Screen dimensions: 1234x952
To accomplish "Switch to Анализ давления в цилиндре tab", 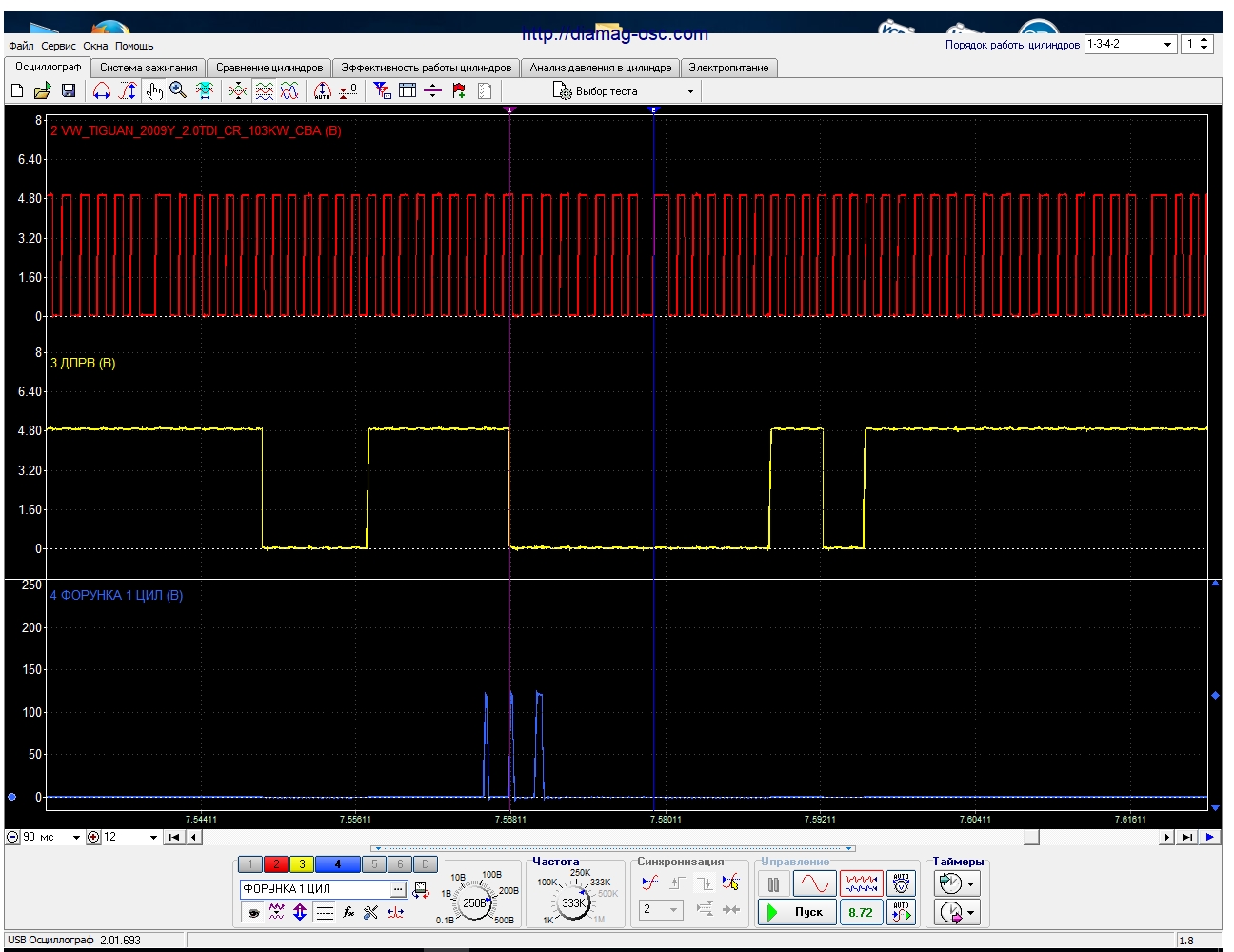I will click(x=601, y=68).
